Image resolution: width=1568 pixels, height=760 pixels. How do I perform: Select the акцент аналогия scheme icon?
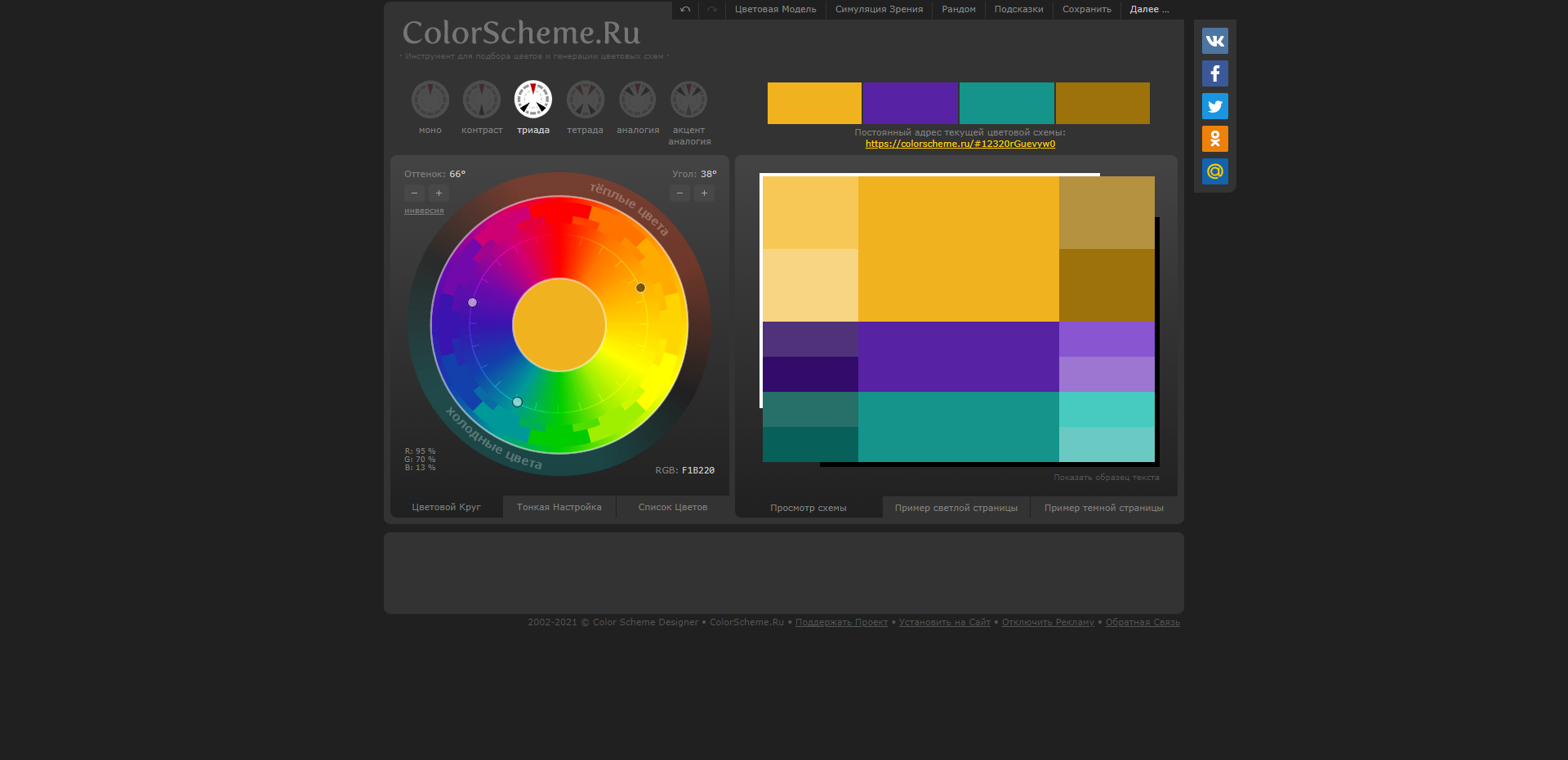tap(689, 100)
